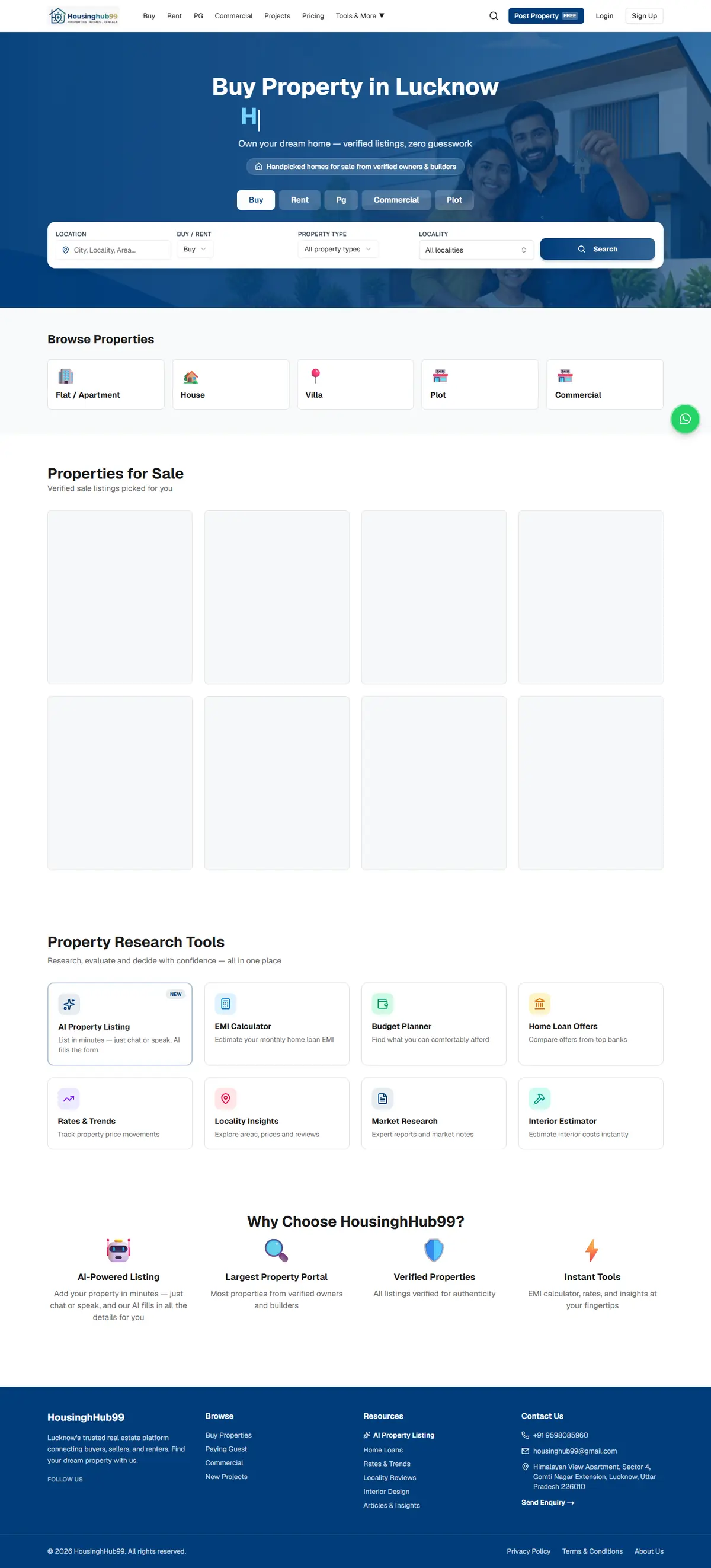Switch to the Plot hero tab
711x1568 pixels.
[x=454, y=200]
